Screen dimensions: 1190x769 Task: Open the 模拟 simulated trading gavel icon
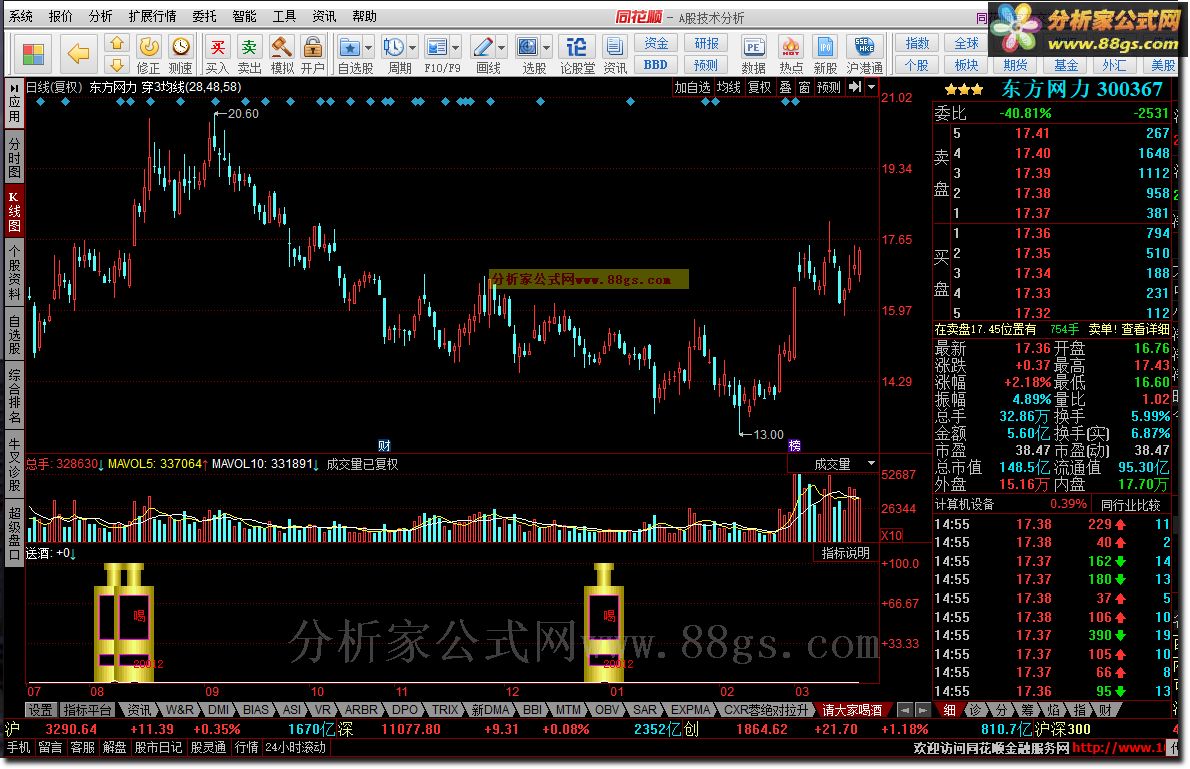coord(282,55)
